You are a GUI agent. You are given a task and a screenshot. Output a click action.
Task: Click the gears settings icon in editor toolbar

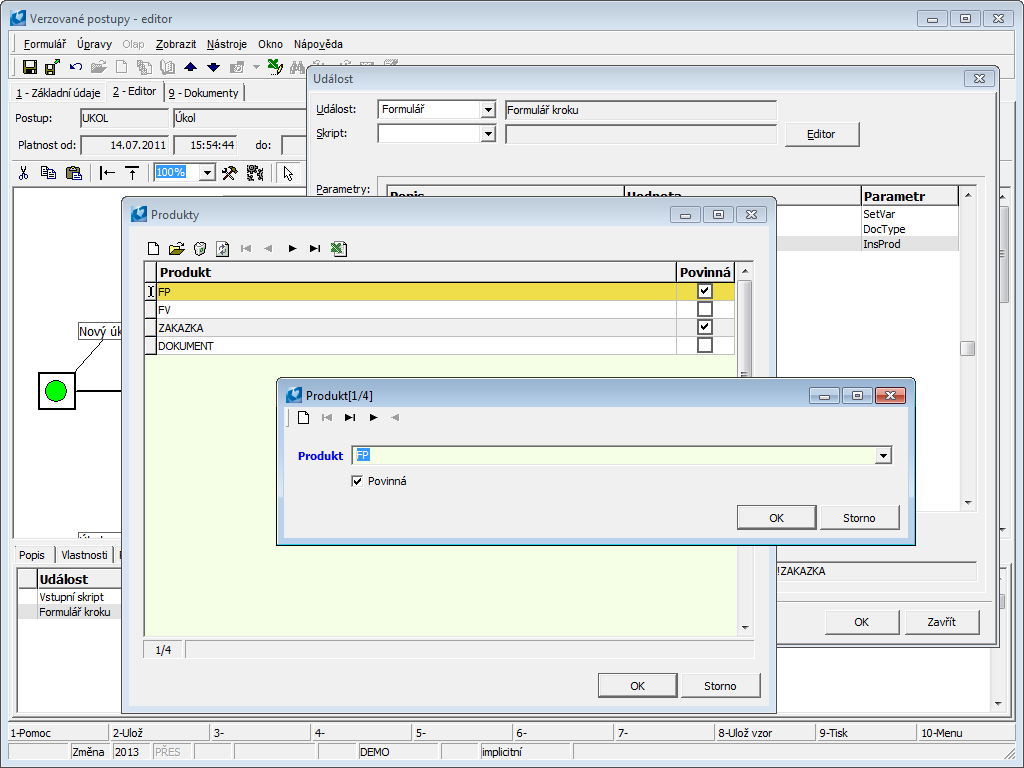coord(255,173)
